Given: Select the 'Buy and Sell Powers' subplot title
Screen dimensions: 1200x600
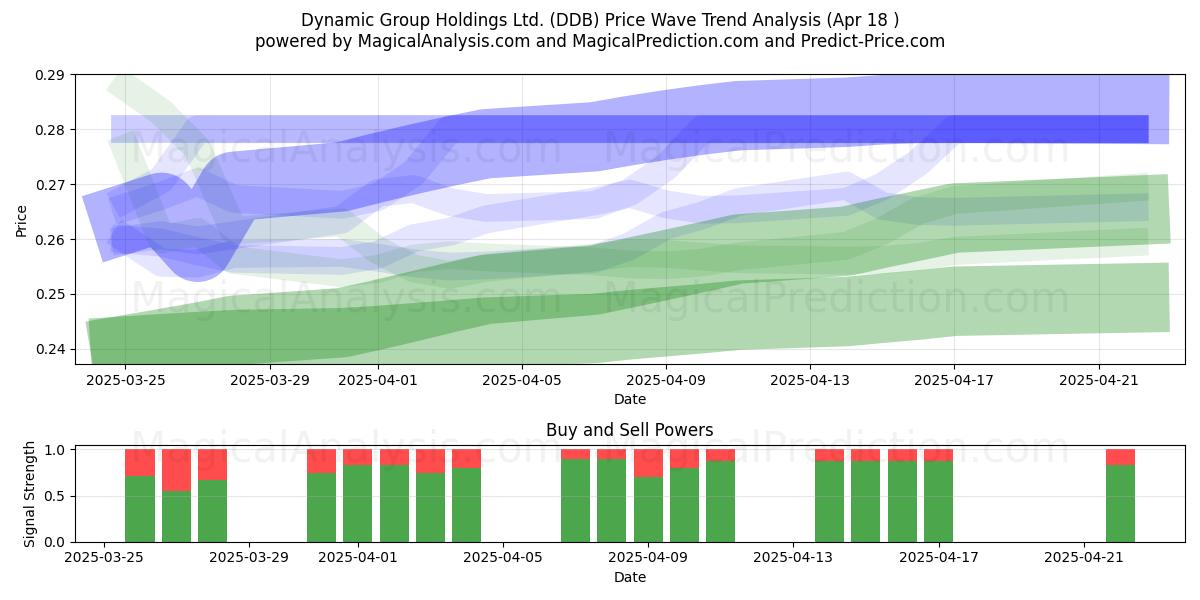Looking at the screenshot, I should tap(630, 430).
